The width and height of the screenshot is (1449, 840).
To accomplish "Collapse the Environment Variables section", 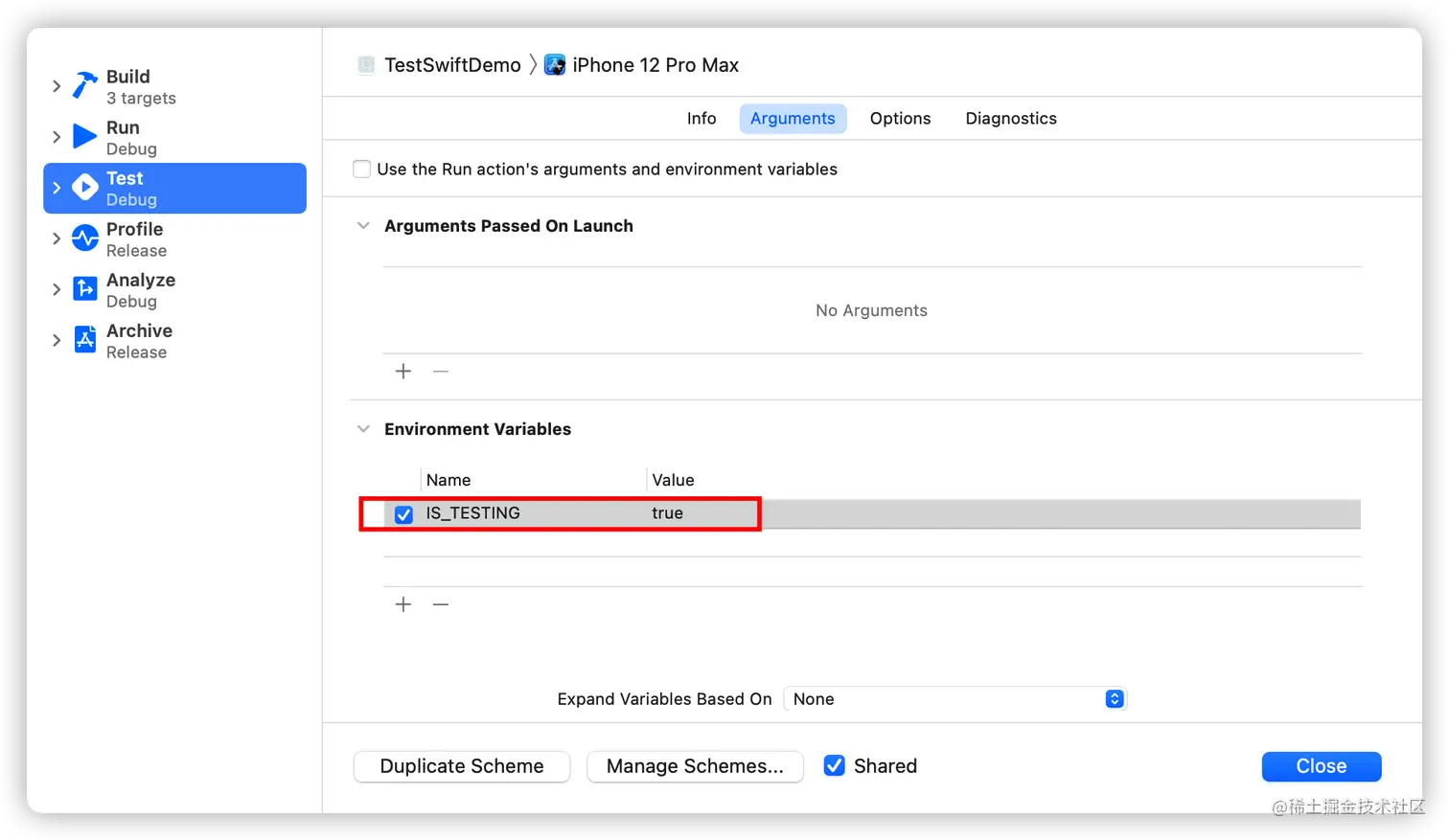I will (x=363, y=429).
